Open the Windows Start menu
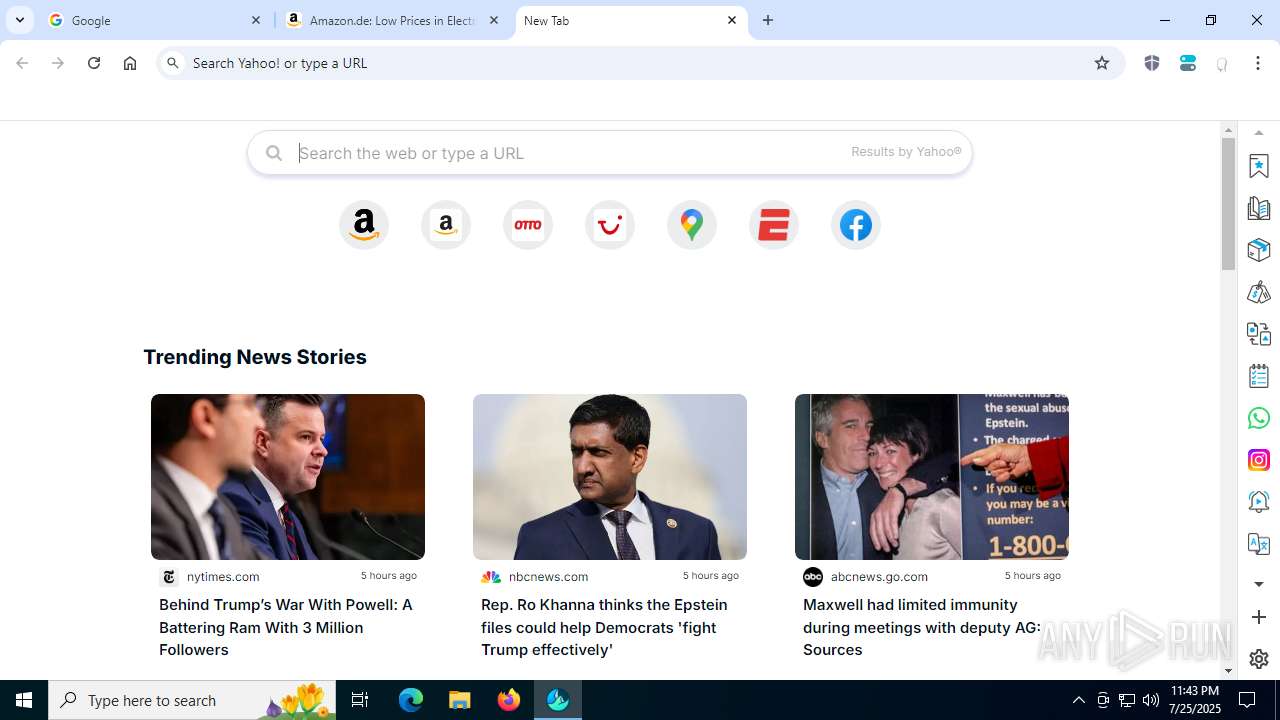Viewport: 1280px width, 720px height. click(24, 700)
